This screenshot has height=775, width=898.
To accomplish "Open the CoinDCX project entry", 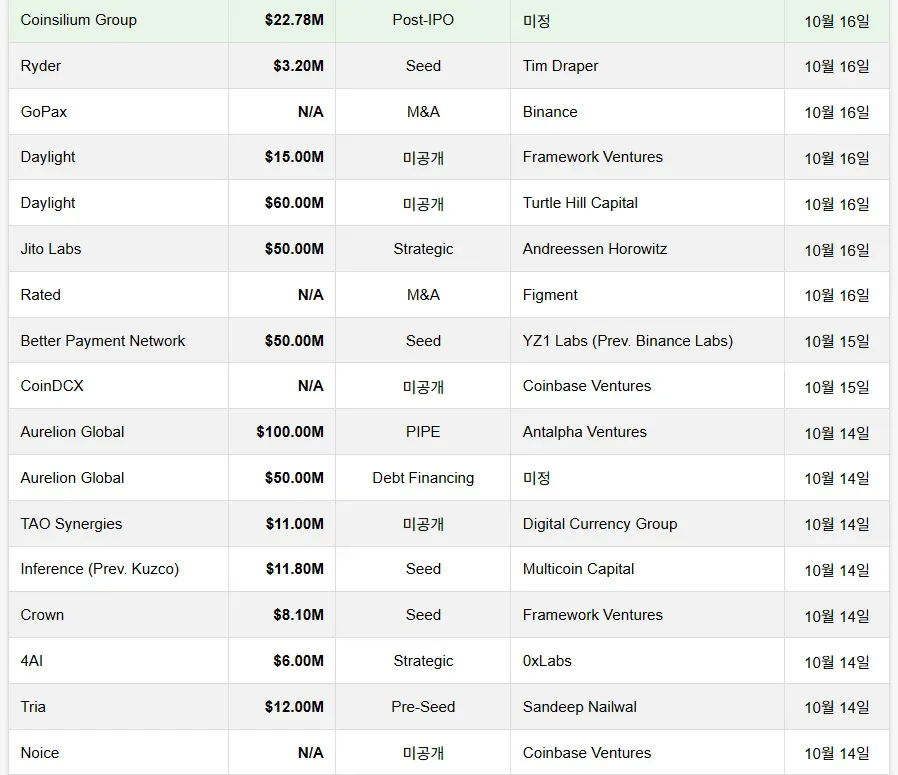I will tap(52, 386).
